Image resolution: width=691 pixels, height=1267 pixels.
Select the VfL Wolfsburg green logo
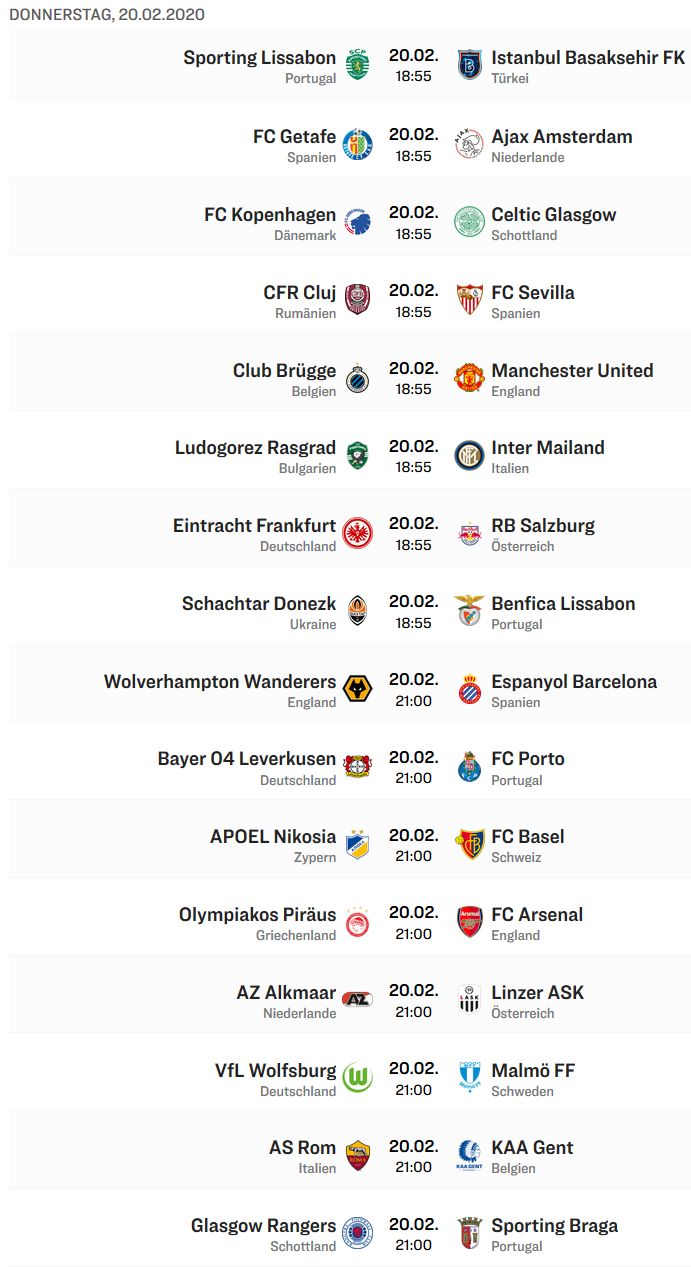[357, 1078]
